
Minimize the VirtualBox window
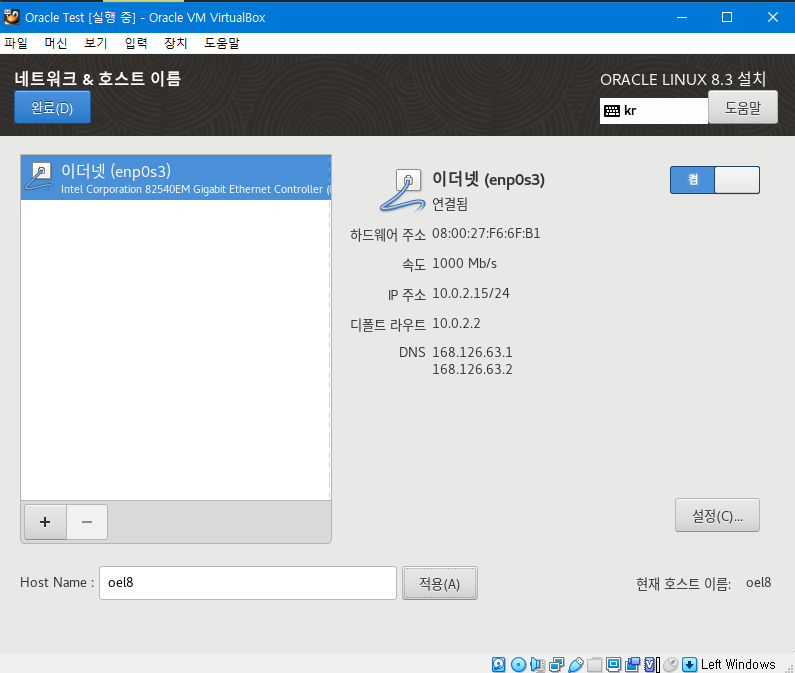(x=682, y=17)
